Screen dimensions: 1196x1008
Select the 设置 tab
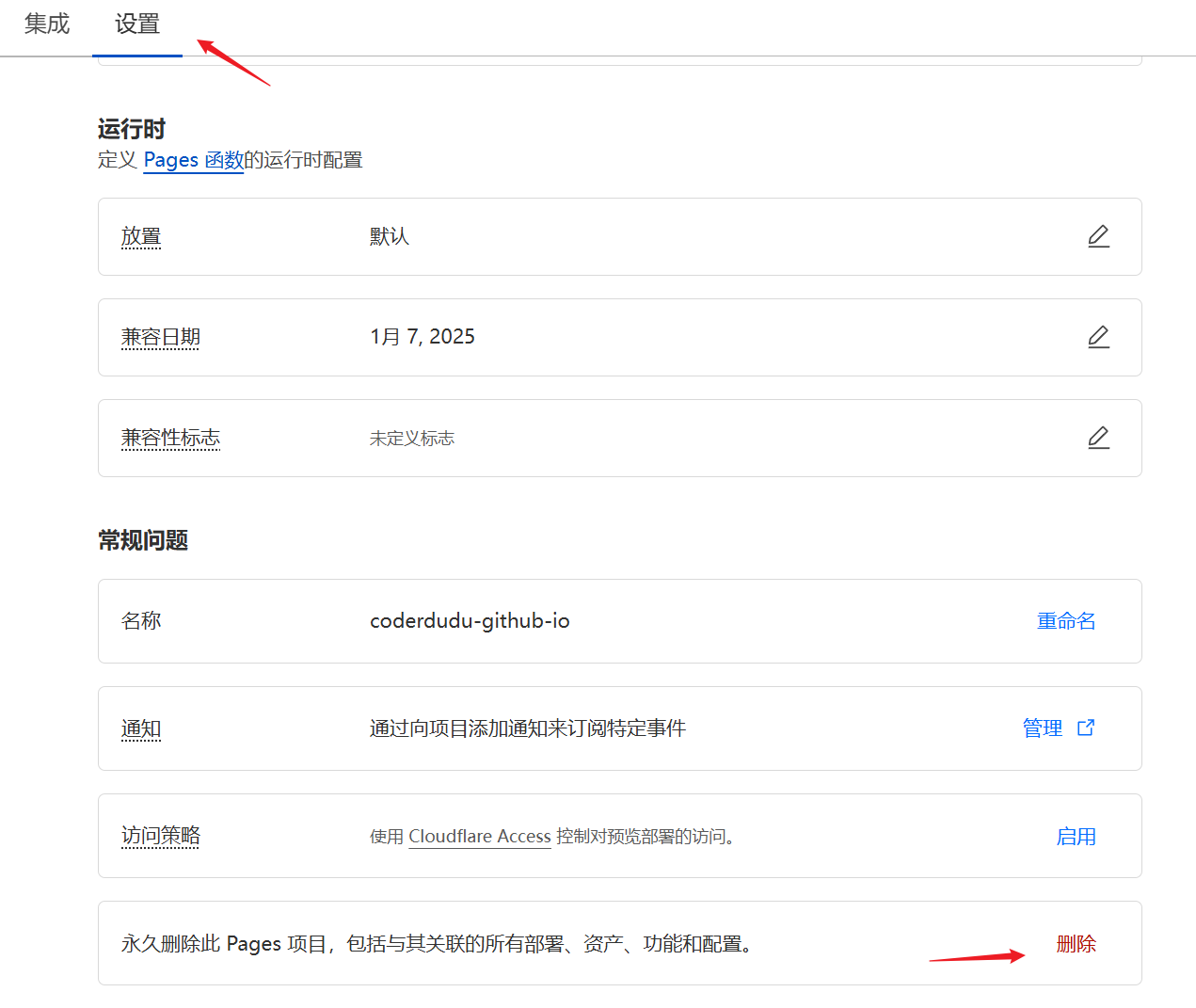(137, 24)
